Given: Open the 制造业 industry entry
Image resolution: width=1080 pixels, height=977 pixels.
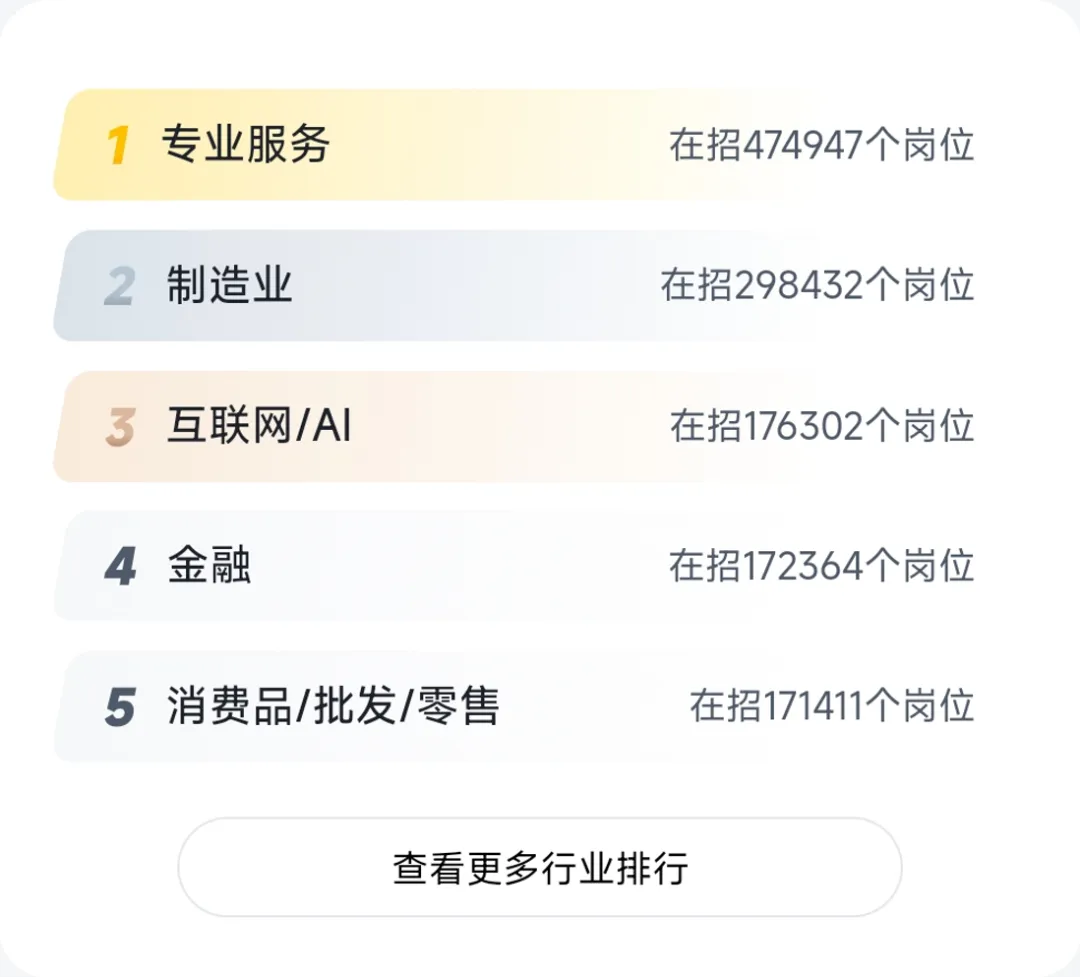Looking at the screenshot, I should [x=229, y=285].
